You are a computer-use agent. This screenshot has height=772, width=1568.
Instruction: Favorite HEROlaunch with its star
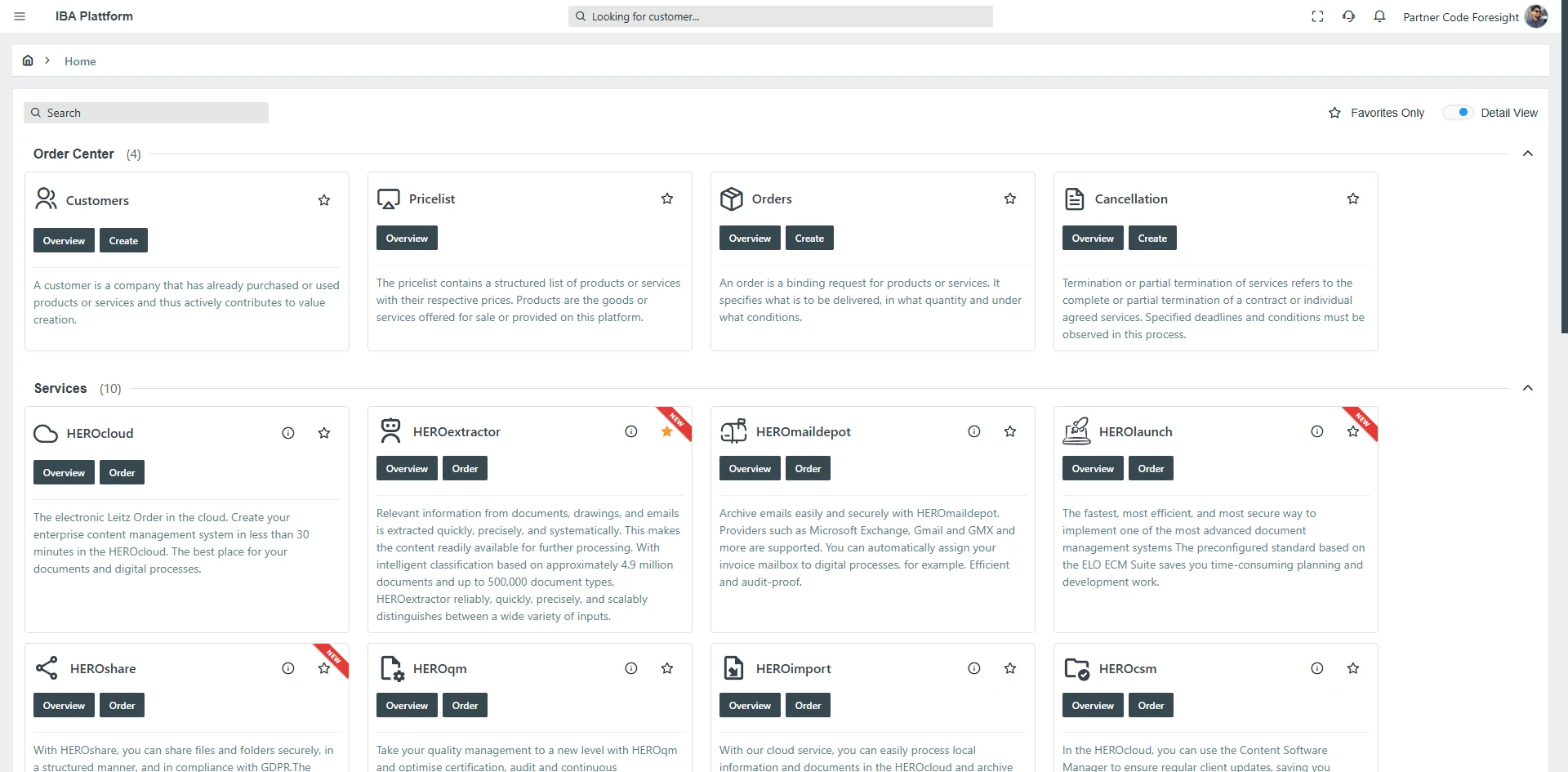1353,431
